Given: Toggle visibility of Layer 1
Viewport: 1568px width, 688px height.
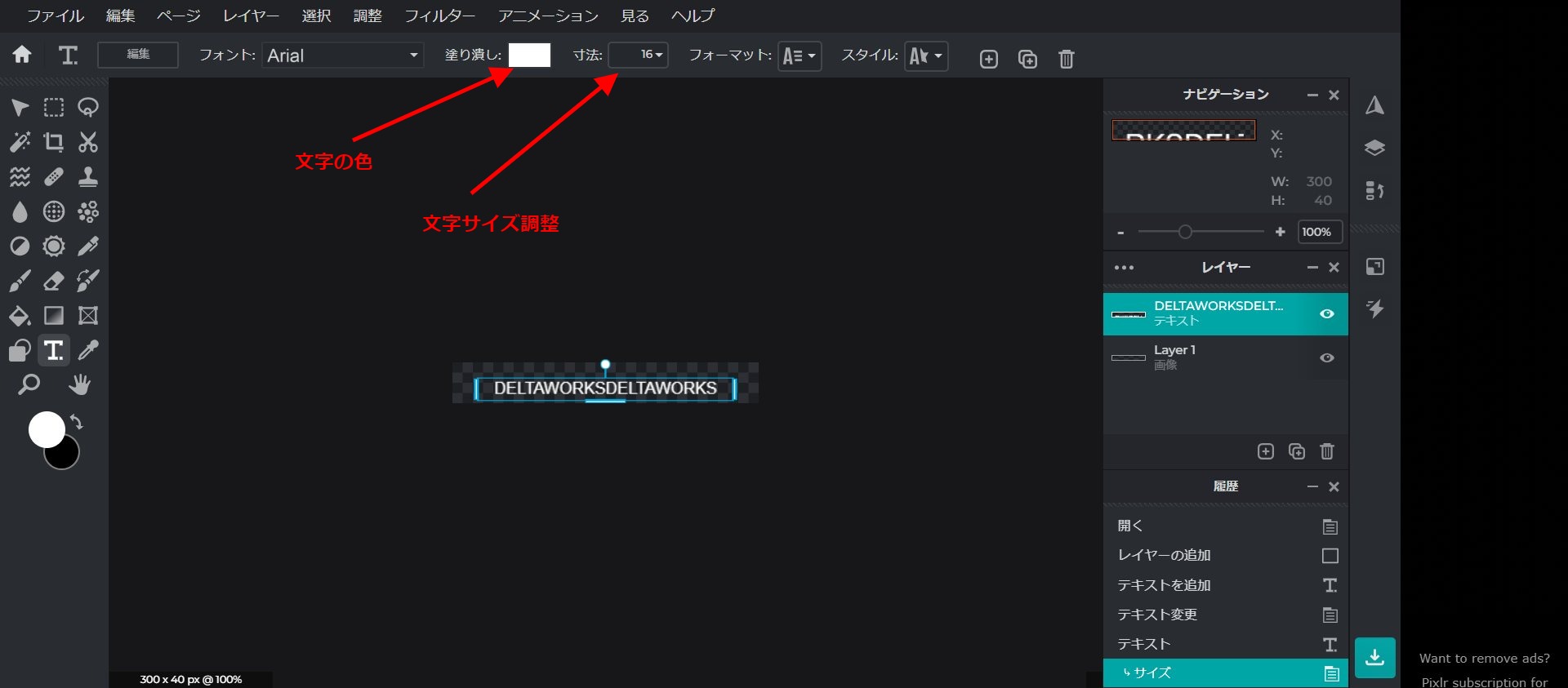Looking at the screenshot, I should coord(1327,358).
